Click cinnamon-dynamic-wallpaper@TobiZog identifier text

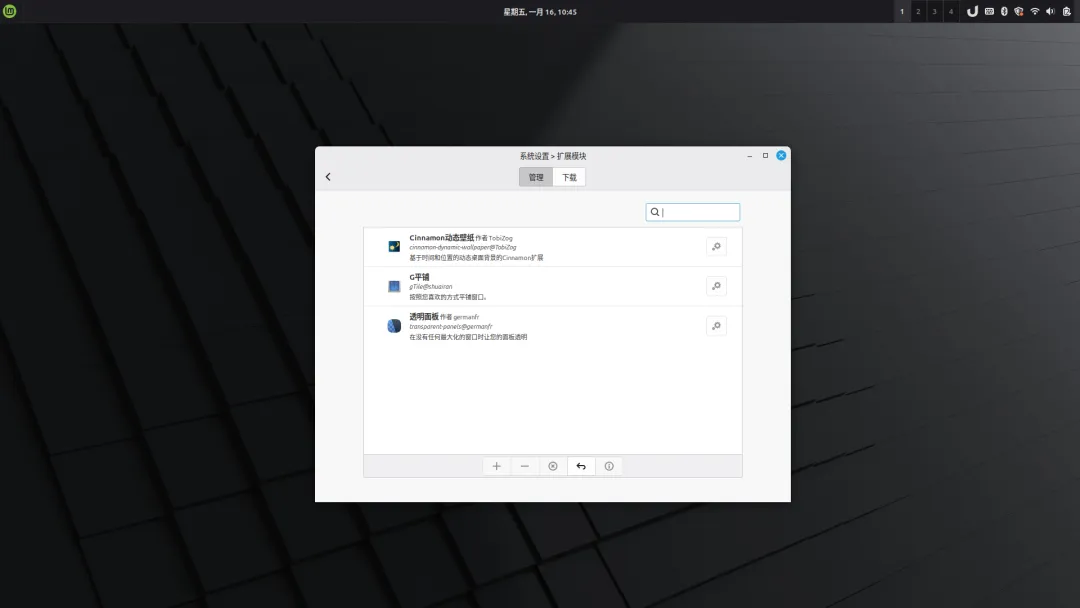point(463,247)
